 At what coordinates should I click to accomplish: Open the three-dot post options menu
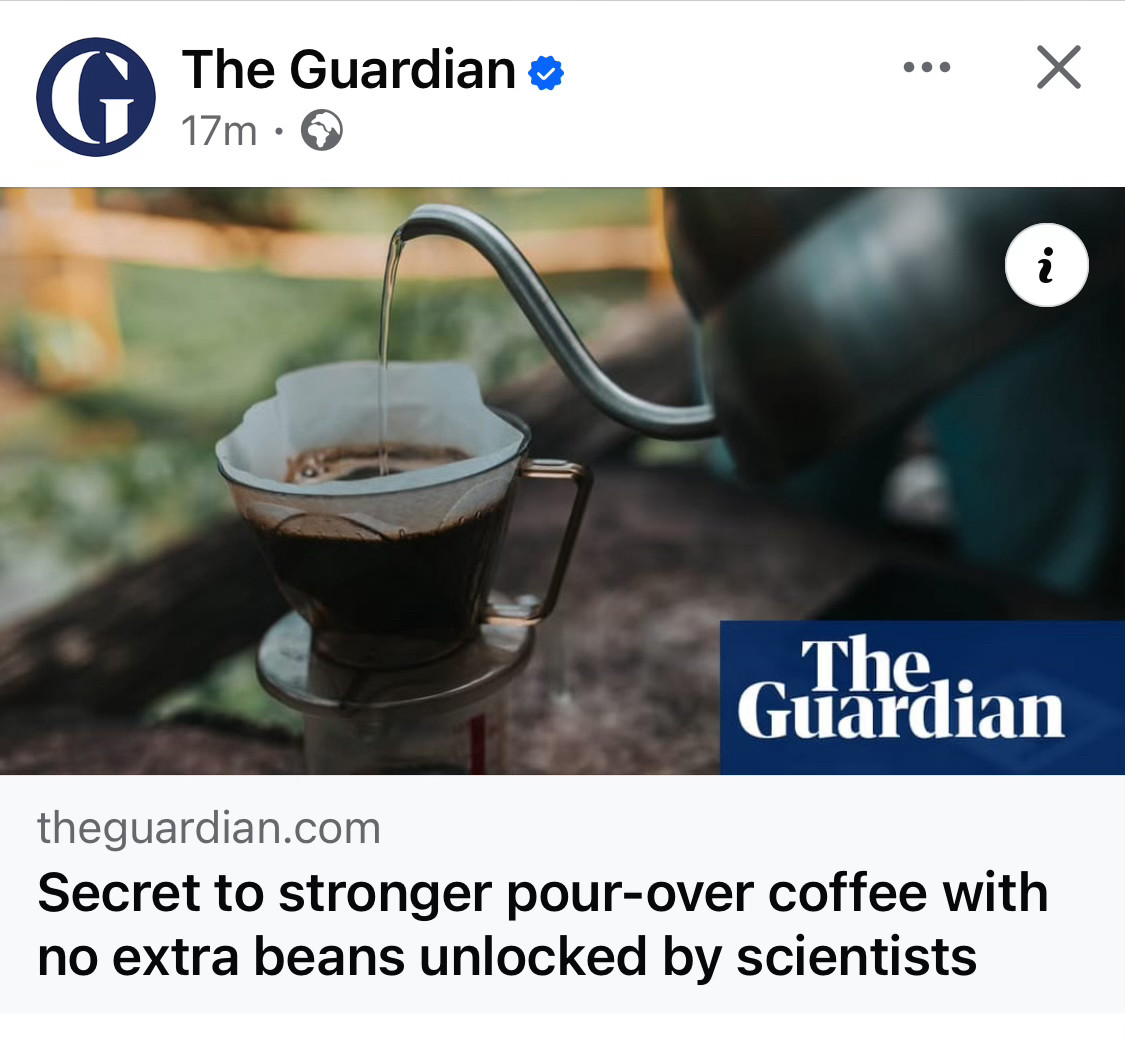click(x=926, y=67)
